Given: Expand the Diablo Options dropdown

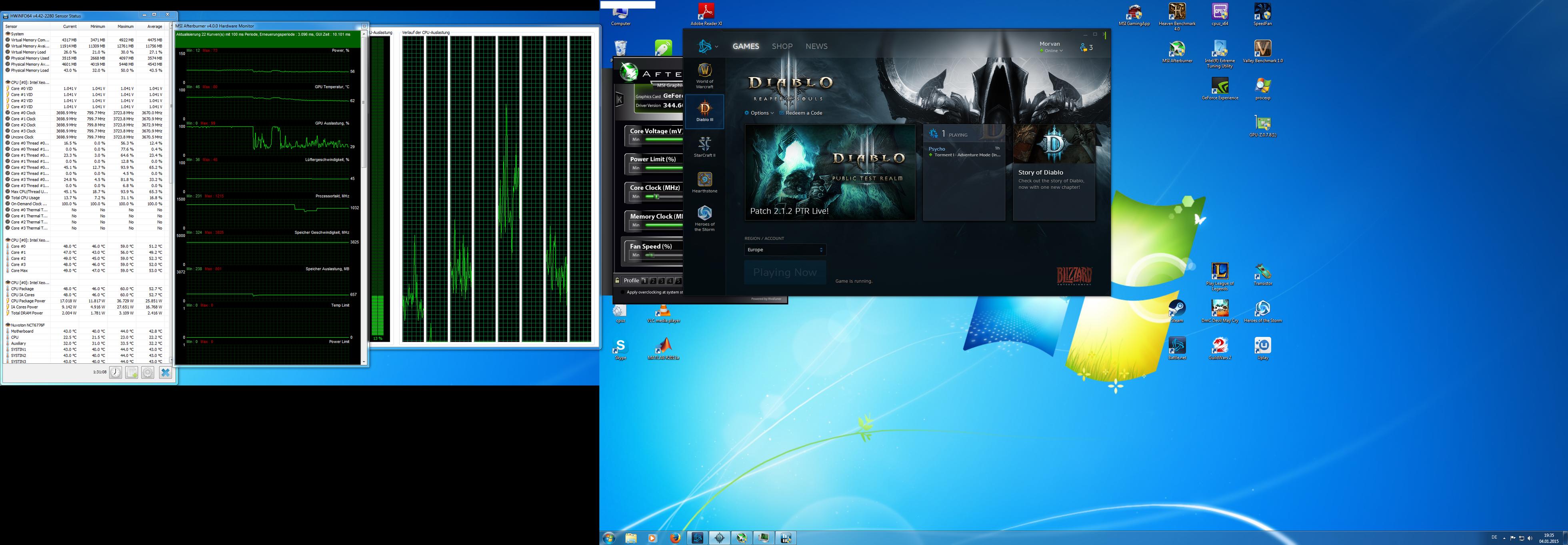Looking at the screenshot, I should tap(760, 113).
